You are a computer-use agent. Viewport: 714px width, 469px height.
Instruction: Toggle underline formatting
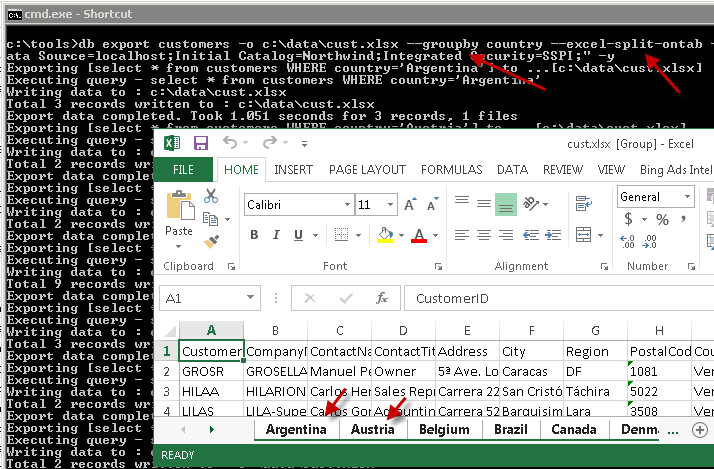pos(298,235)
